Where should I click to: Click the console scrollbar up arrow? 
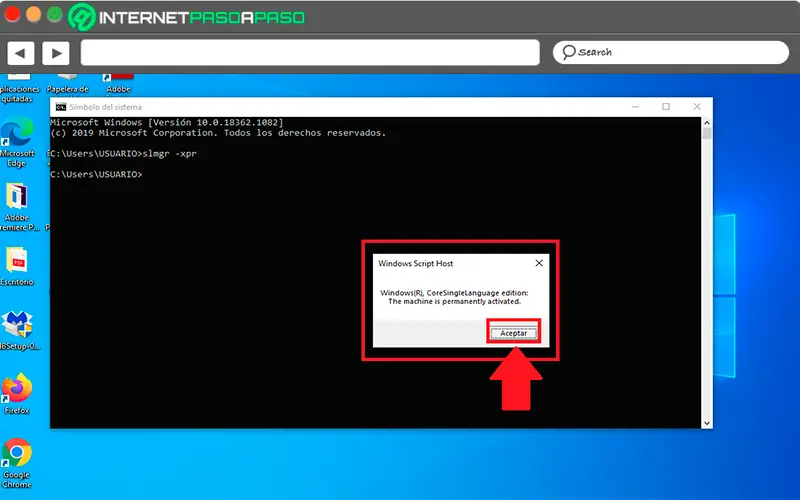[707, 122]
